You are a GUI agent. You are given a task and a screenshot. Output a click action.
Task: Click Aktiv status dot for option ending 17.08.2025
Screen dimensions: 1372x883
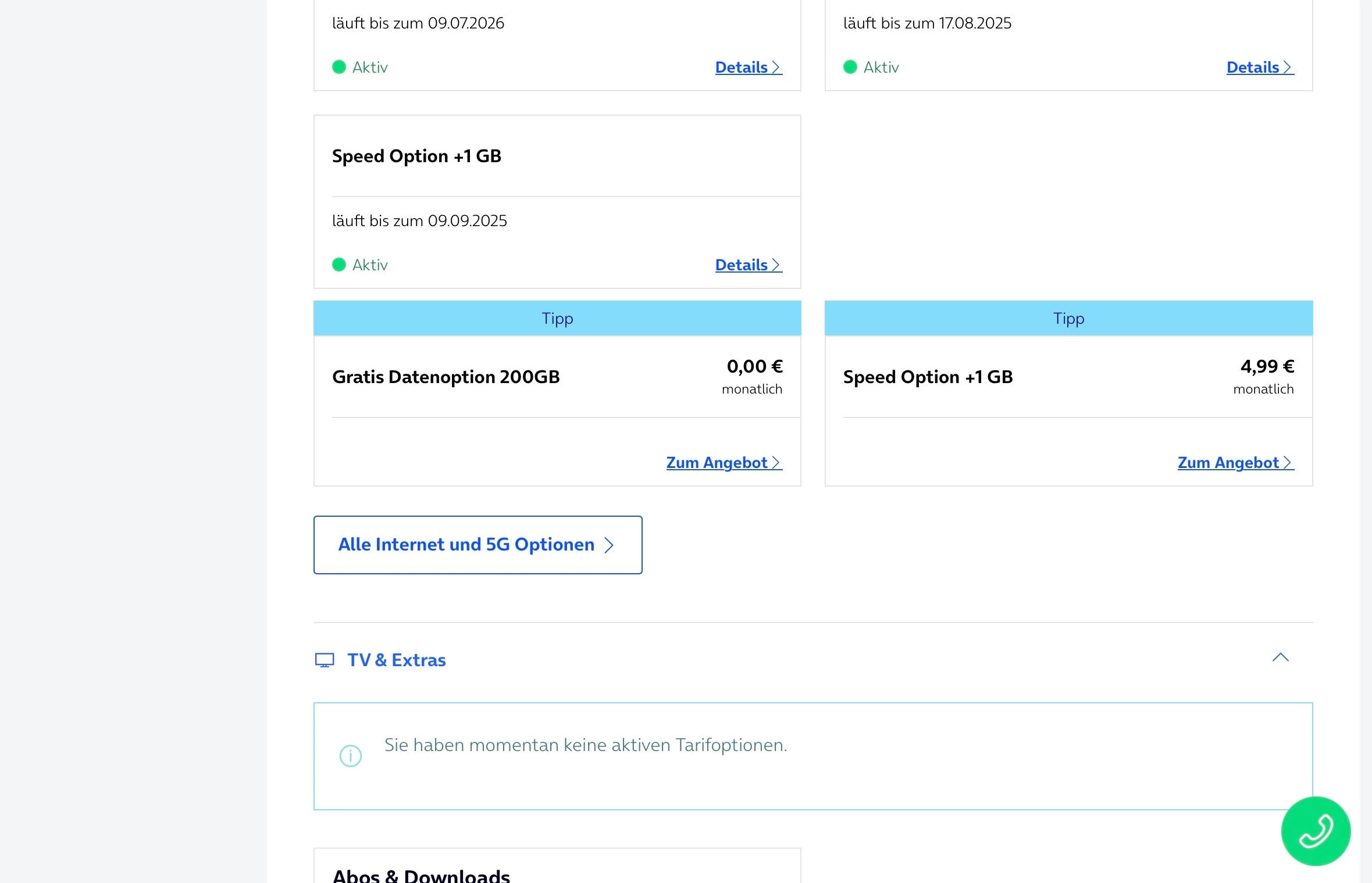(850, 67)
